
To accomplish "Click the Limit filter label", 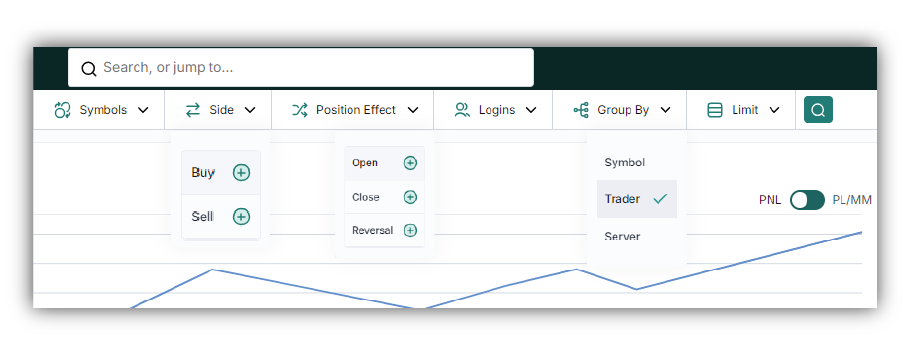I will [x=745, y=110].
